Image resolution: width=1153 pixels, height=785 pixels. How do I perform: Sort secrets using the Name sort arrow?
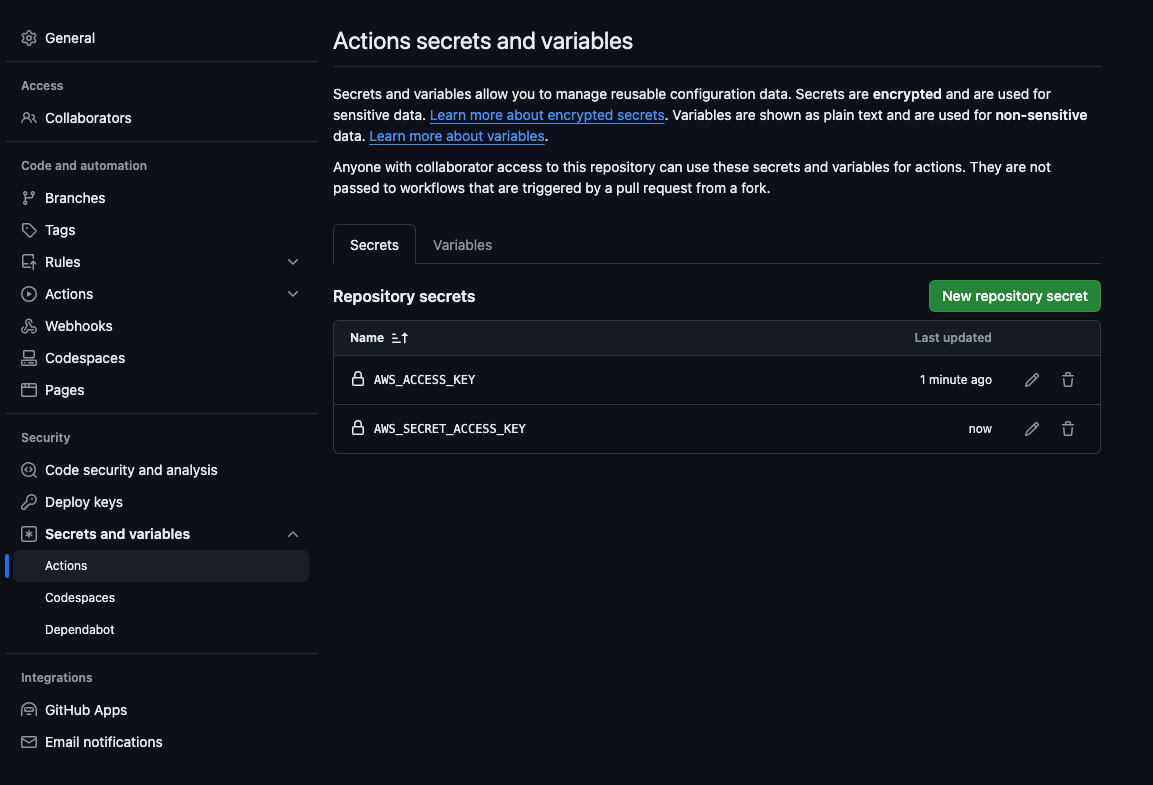(x=399, y=338)
